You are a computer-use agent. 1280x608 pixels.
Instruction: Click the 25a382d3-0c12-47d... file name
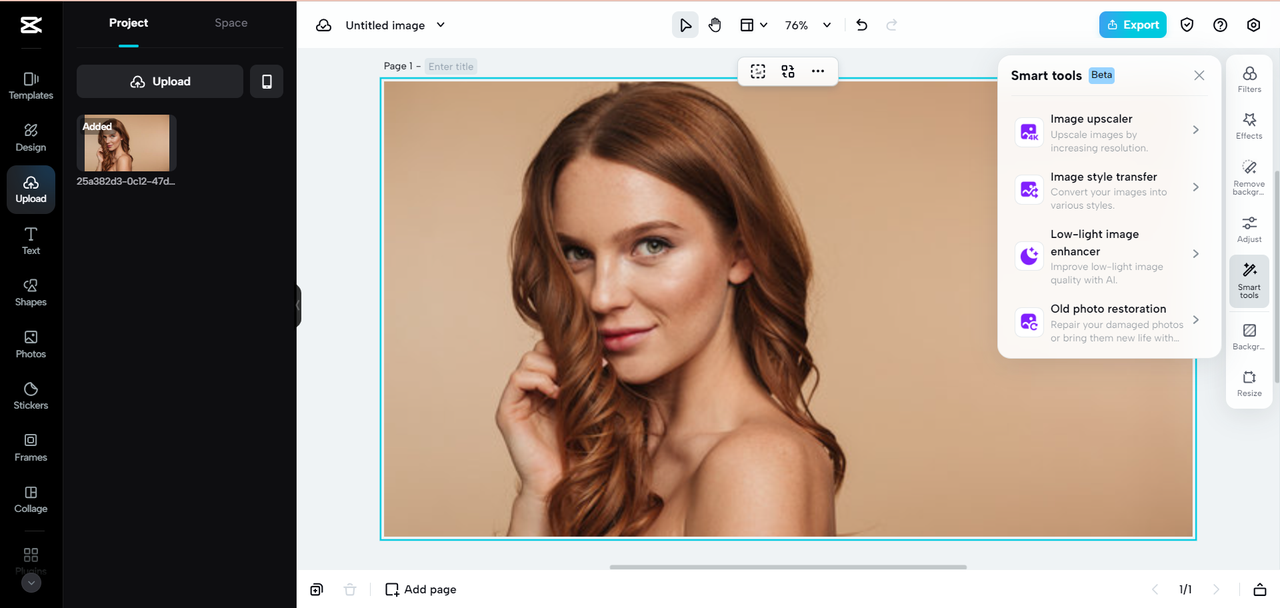tap(127, 181)
